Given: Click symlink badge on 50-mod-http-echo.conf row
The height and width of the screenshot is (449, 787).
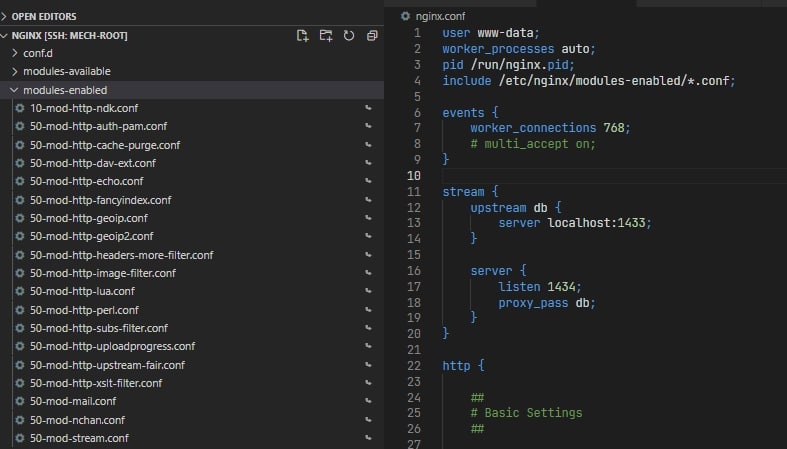Looking at the screenshot, I should [x=368, y=181].
